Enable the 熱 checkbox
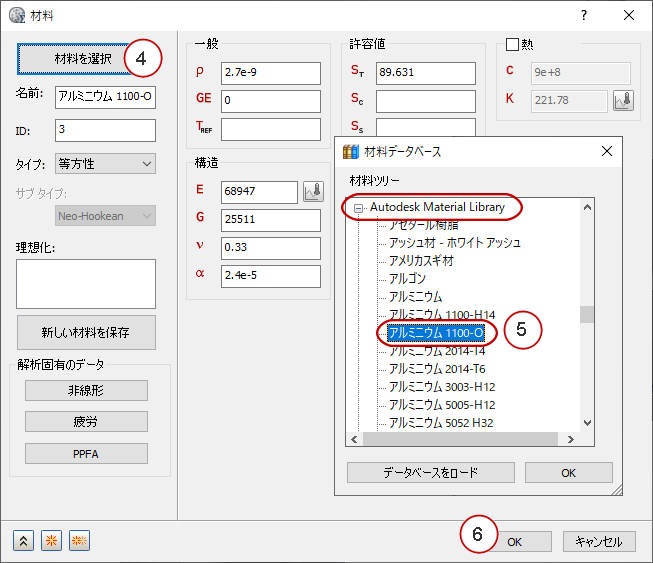653x563 pixels. 512,44
